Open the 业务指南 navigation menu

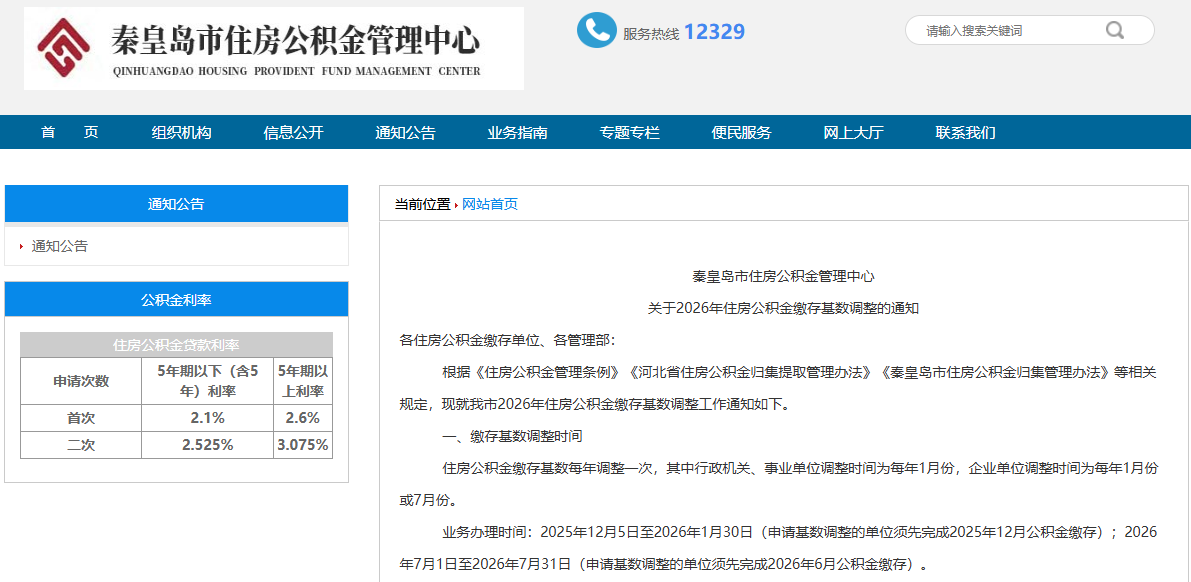(518, 132)
